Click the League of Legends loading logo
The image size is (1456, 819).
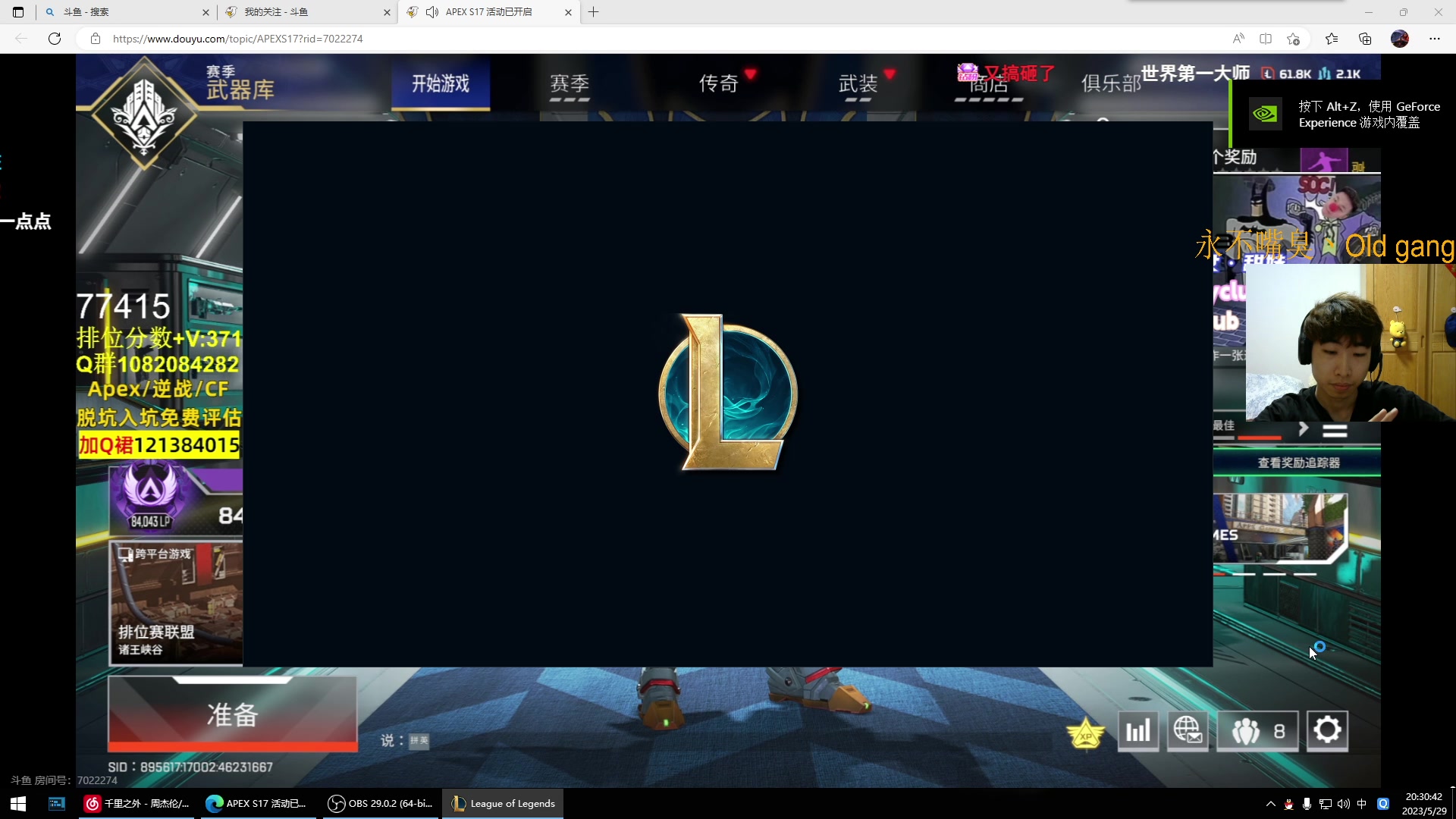[x=727, y=393]
